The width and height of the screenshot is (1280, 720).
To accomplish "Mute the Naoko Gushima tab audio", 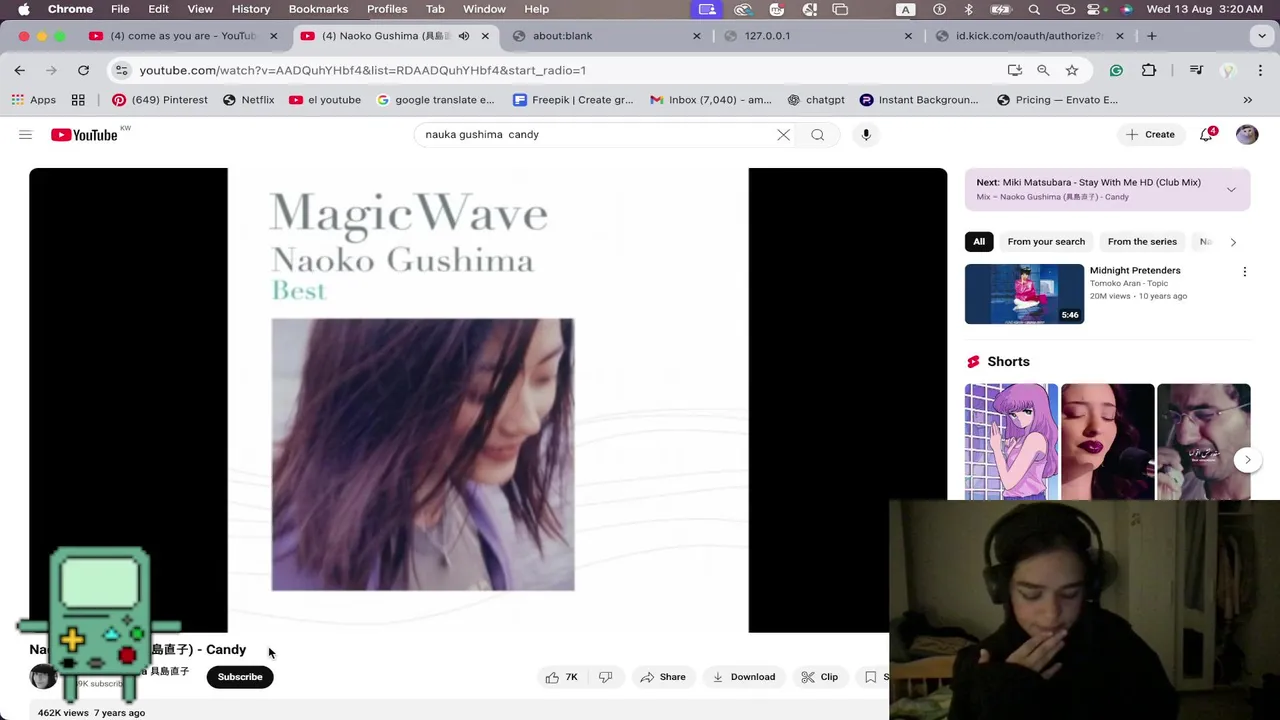I will [464, 36].
